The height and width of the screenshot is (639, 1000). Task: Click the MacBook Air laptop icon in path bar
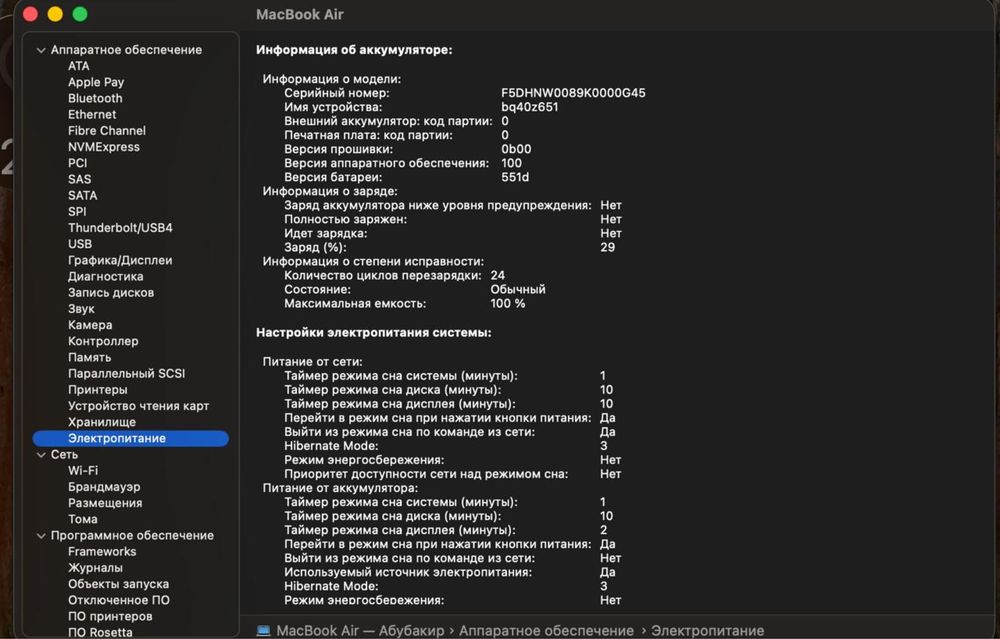pyautogui.click(x=263, y=631)
